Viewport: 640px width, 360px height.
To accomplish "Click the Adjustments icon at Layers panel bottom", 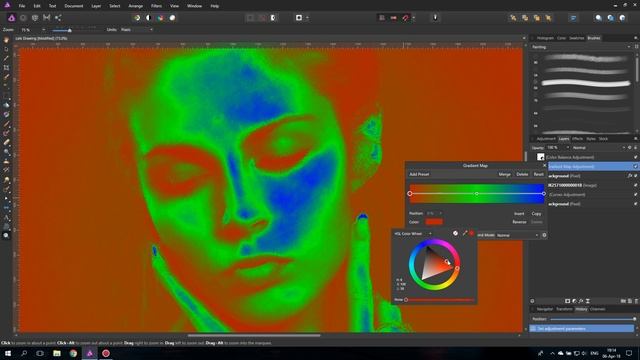I will click(574, 301).
